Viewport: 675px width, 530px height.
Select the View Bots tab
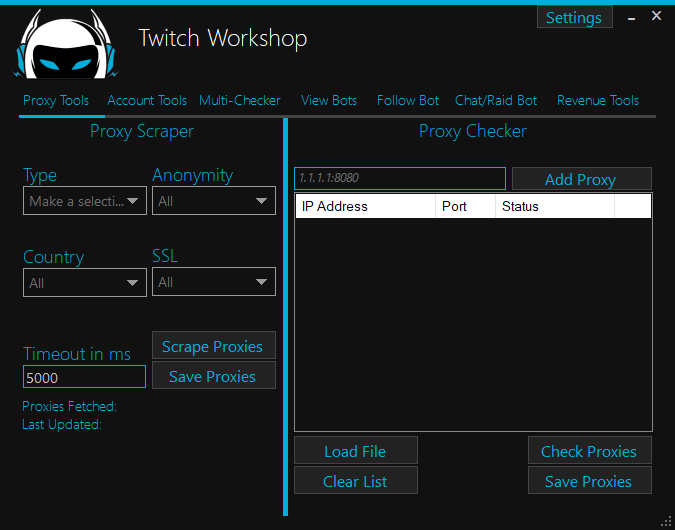click(329, 100)
